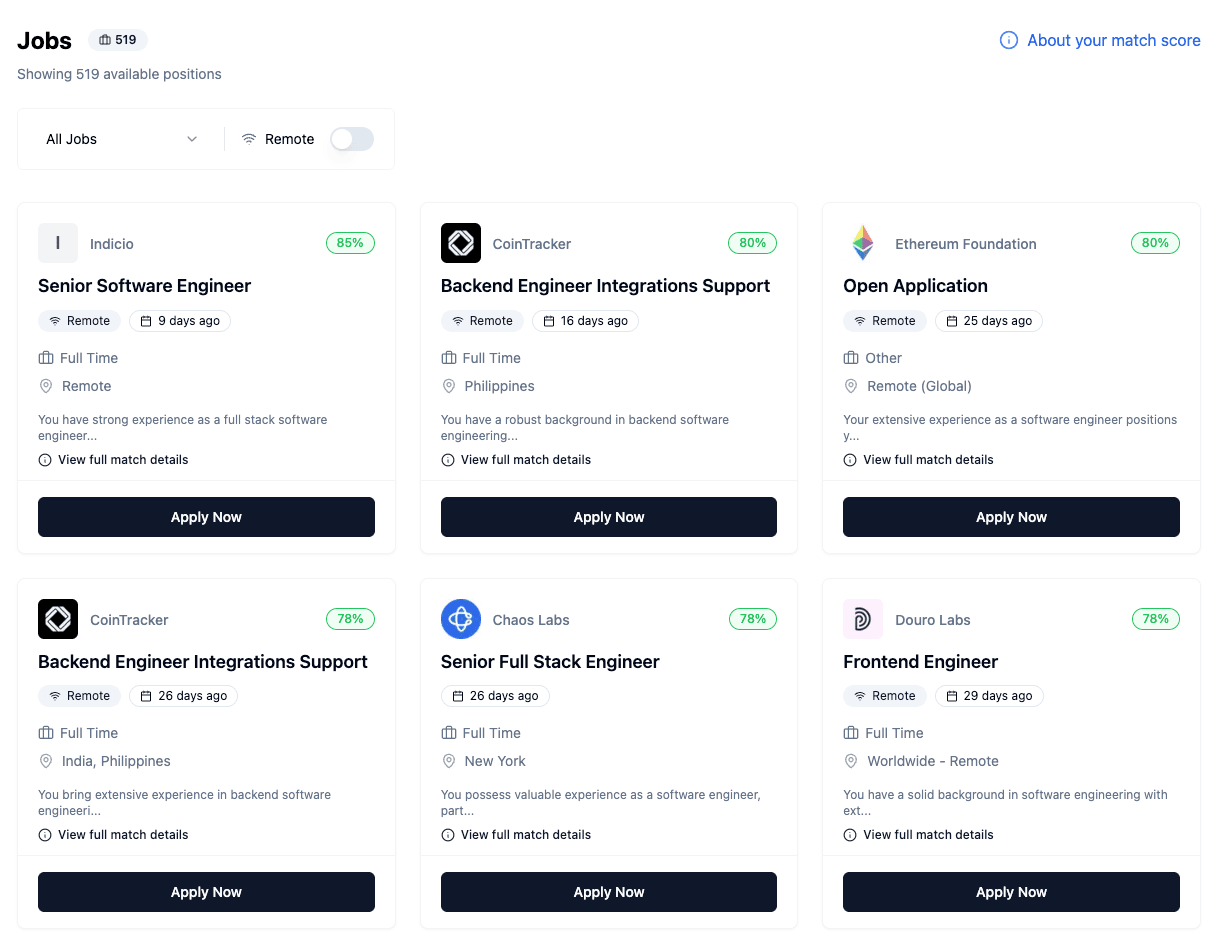Open the All Jobs dropdown
Viewport: 1226px width, 943px height.
click(121, 139)
